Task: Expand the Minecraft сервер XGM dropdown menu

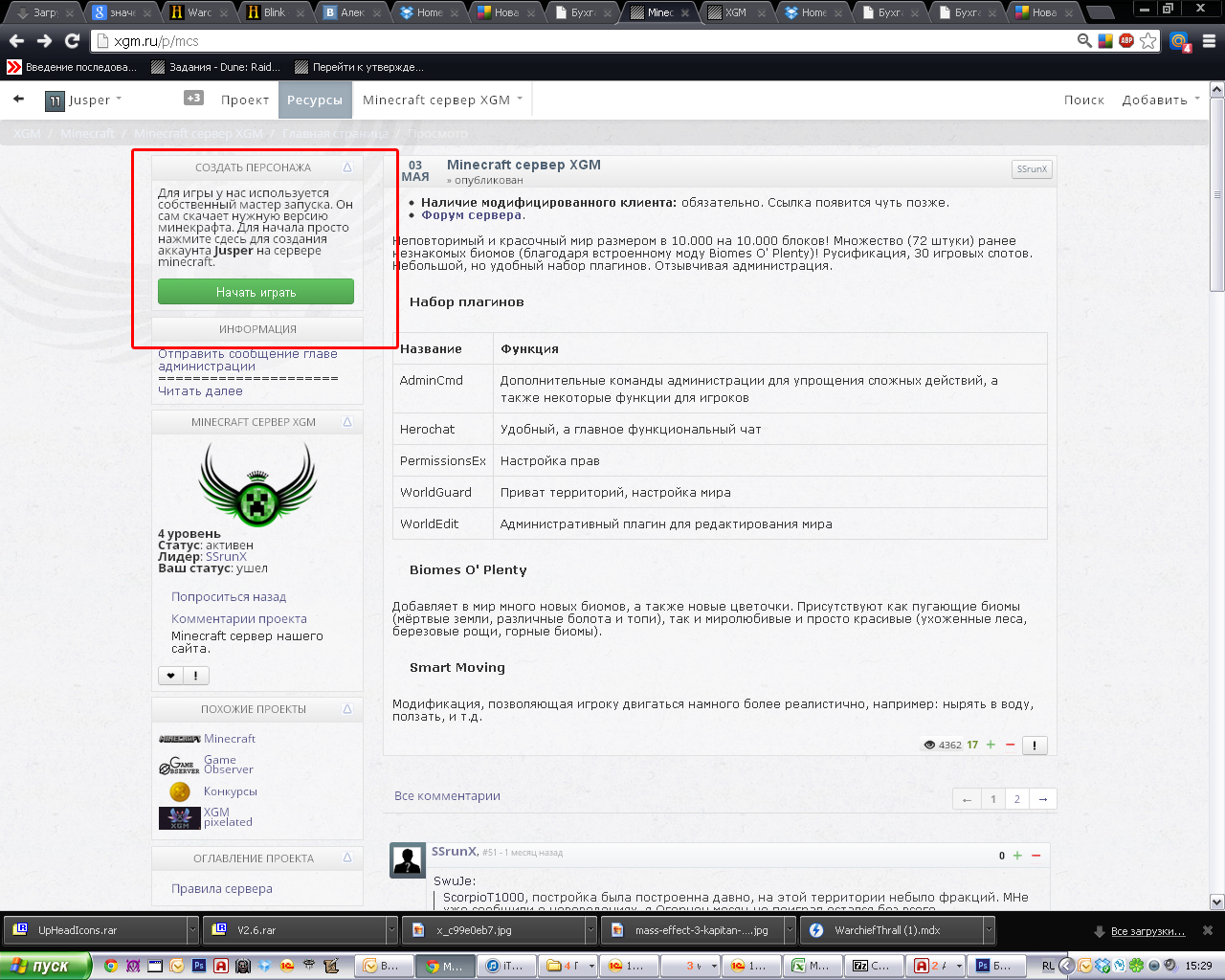Action: (520, 99)
